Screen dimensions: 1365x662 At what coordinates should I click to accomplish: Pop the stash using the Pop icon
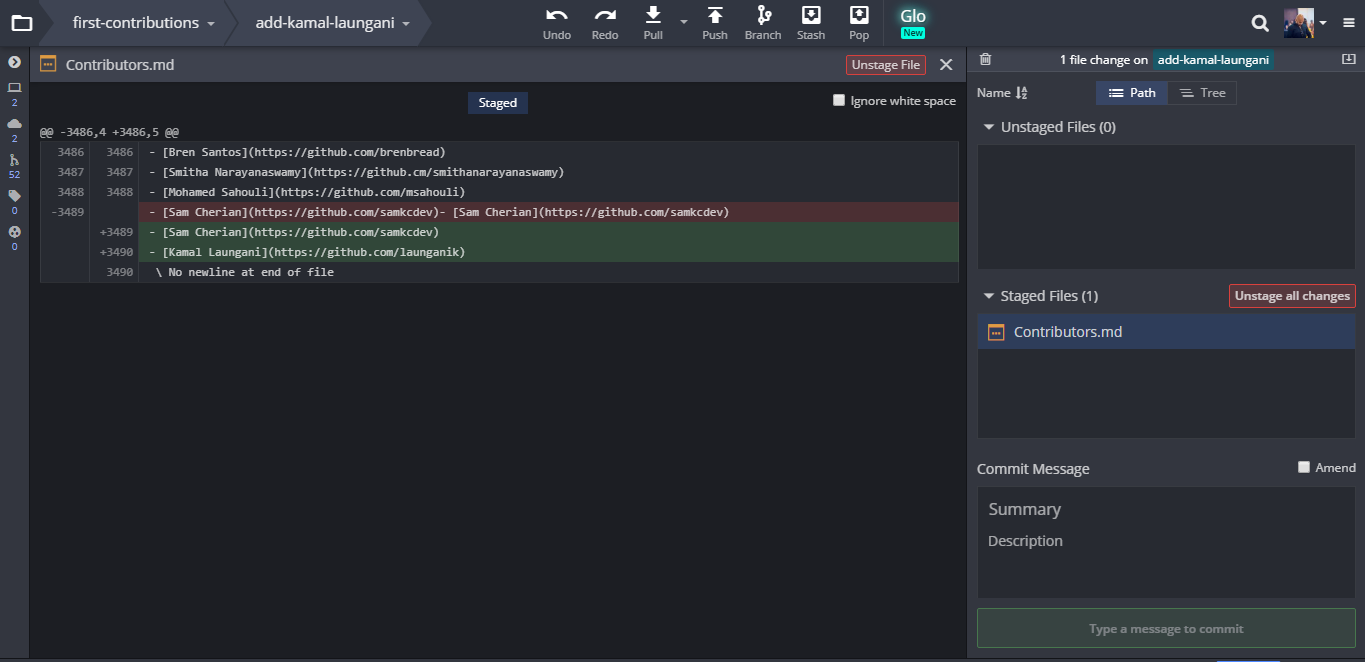[x=858, y=22]
